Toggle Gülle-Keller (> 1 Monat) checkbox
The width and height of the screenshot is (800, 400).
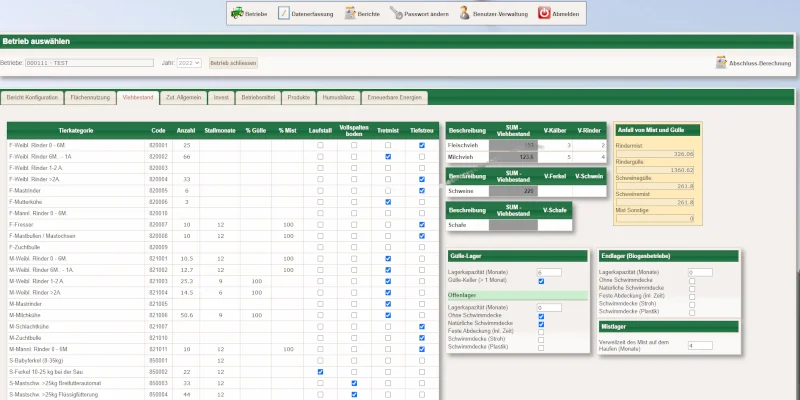(x=541, y=281)
